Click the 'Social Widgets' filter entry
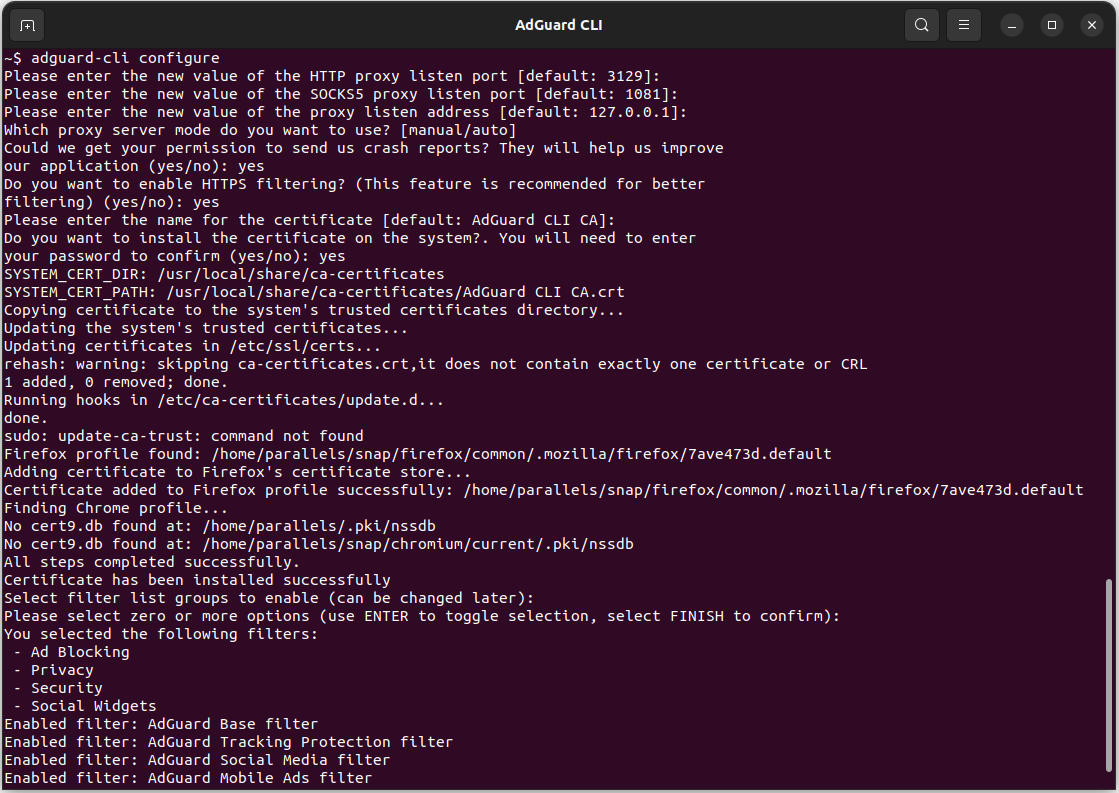Screen dimensions: 1119x793 coord(93,706)
